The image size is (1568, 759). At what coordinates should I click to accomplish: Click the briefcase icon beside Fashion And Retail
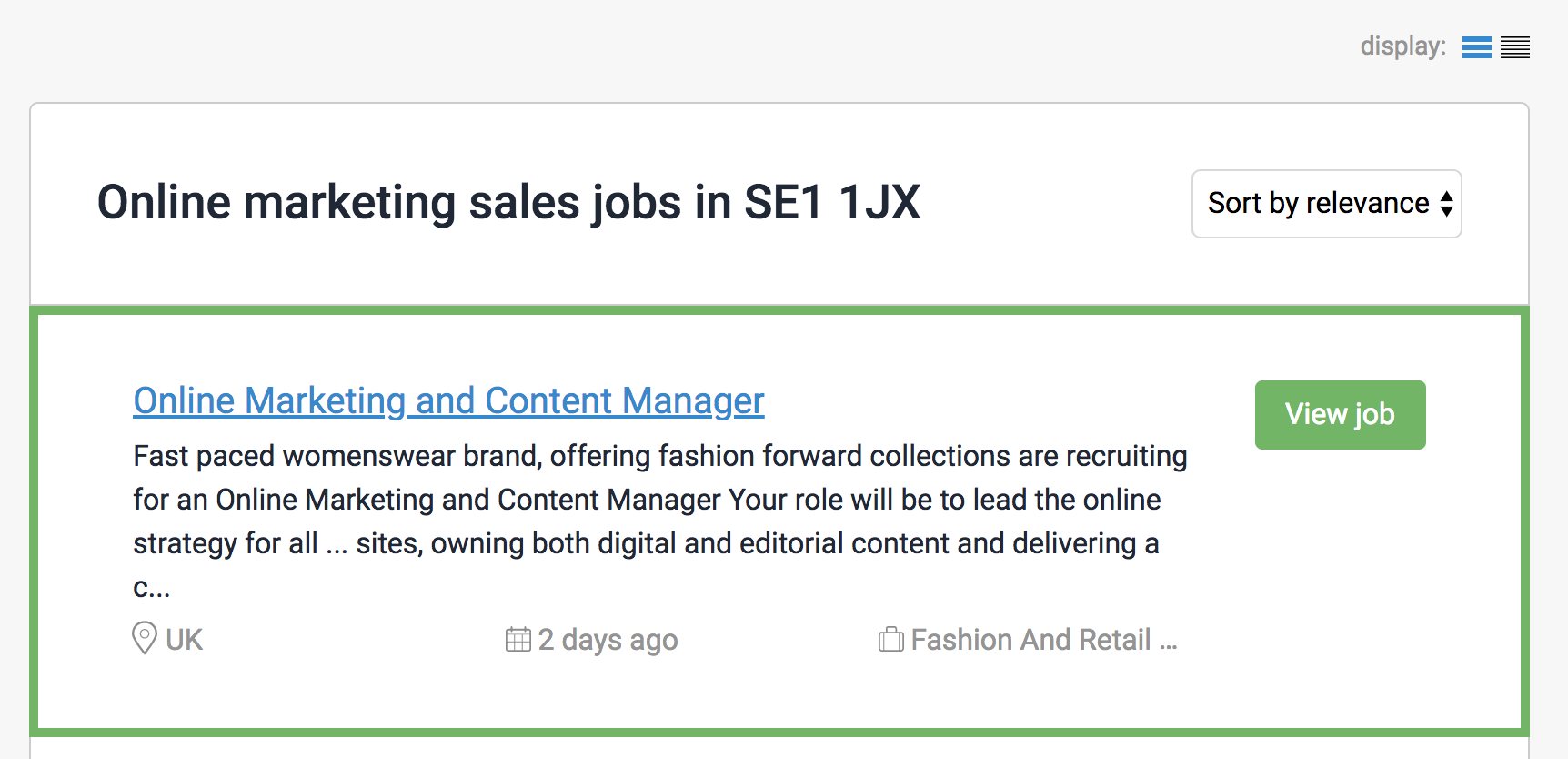pos(891,639)
